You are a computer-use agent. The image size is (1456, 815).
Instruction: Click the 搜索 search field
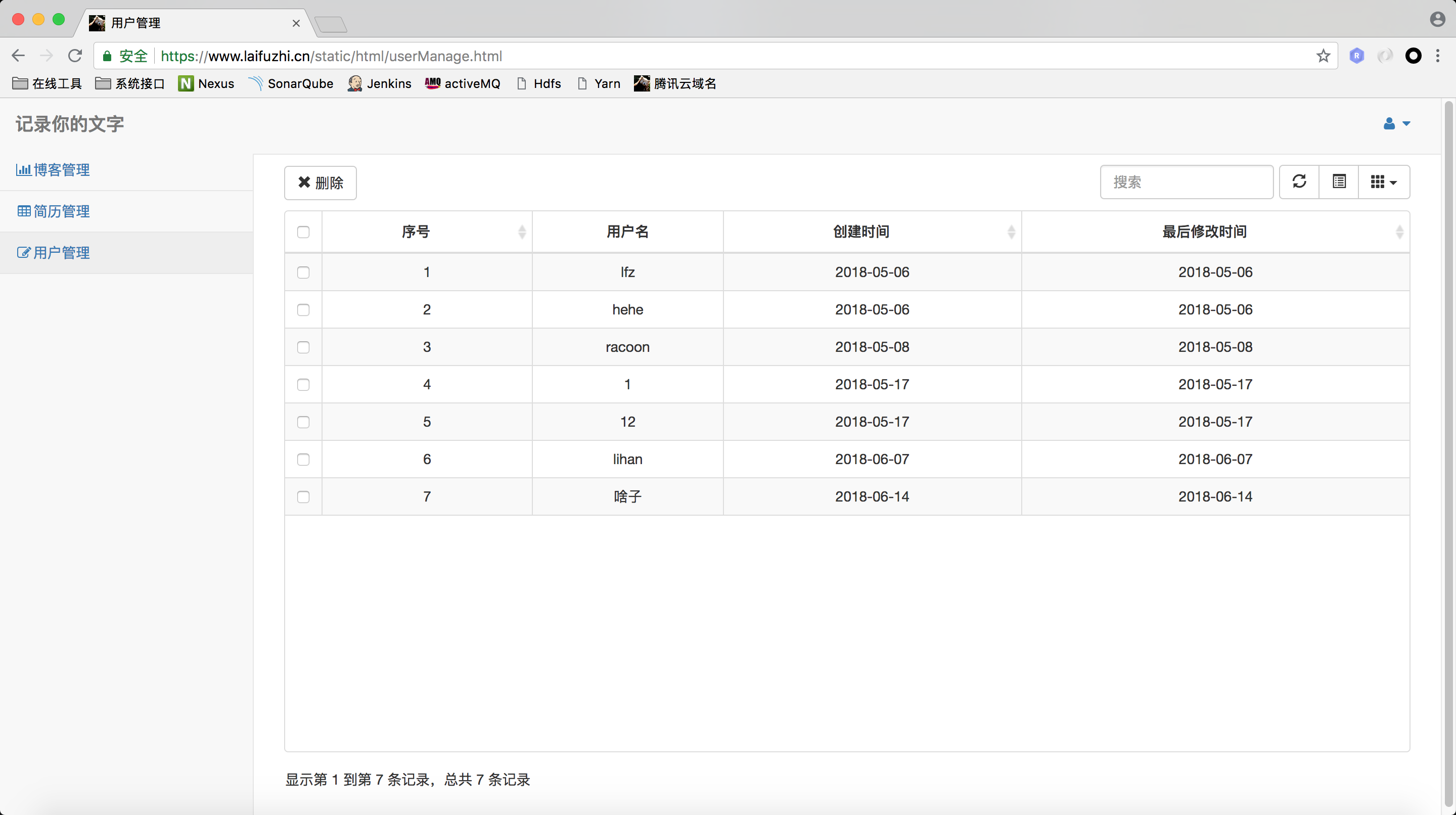click(1186, 182)
